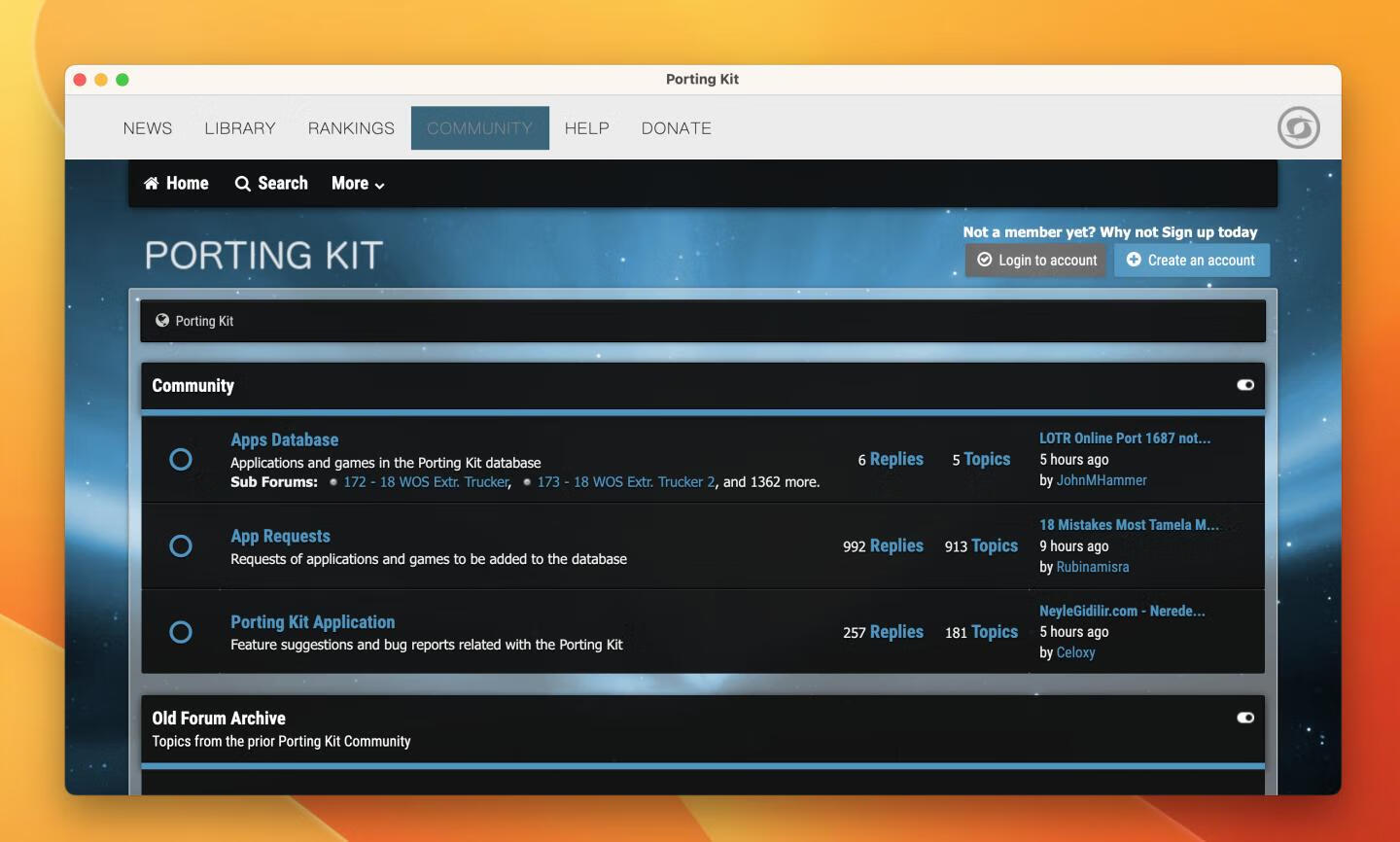Screen dimensions: 1400x842
Task: Open post 18 Mistakes Most Tamela M...
Action: pyautogui.click(x=1129, y=525)
